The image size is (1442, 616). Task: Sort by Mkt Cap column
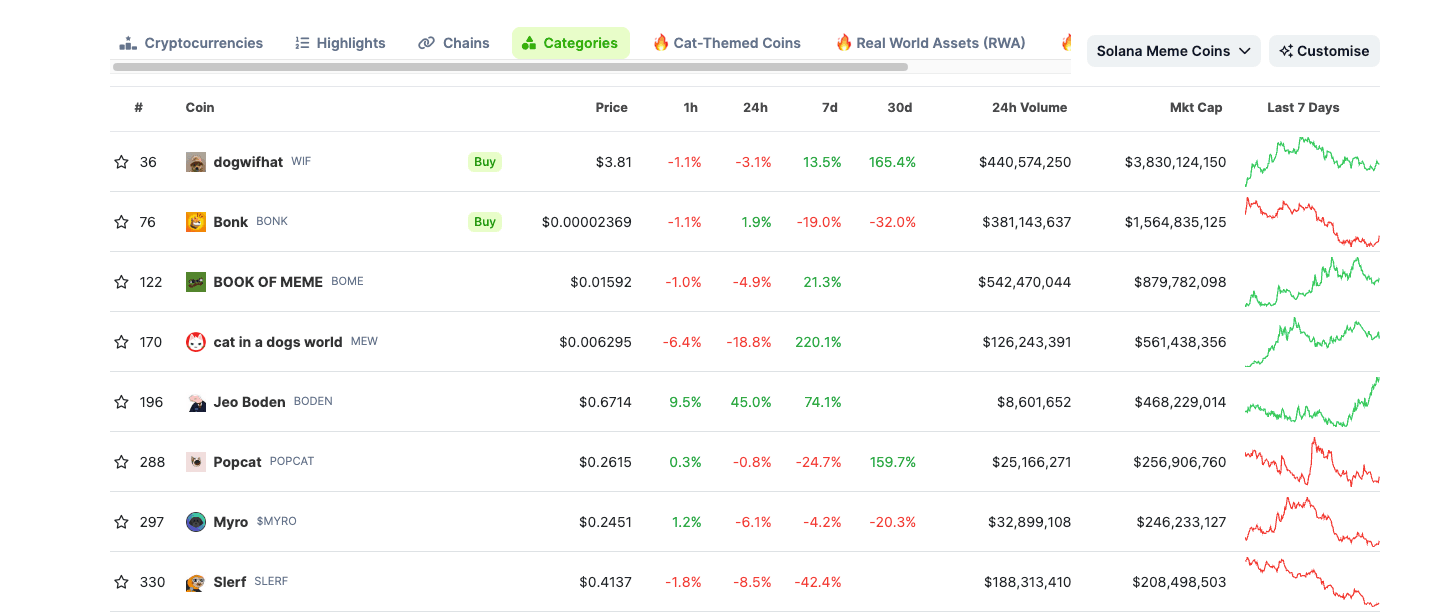point(1196,108)
